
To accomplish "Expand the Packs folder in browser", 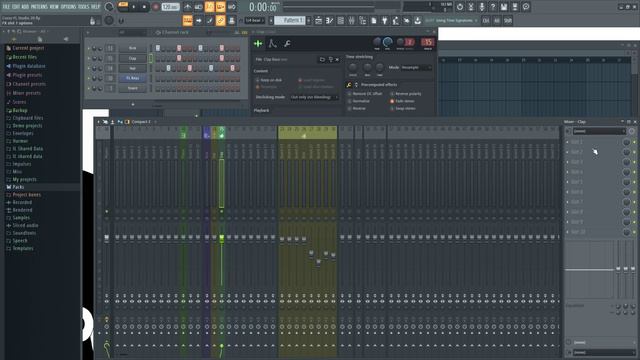I will pos(18,187).
